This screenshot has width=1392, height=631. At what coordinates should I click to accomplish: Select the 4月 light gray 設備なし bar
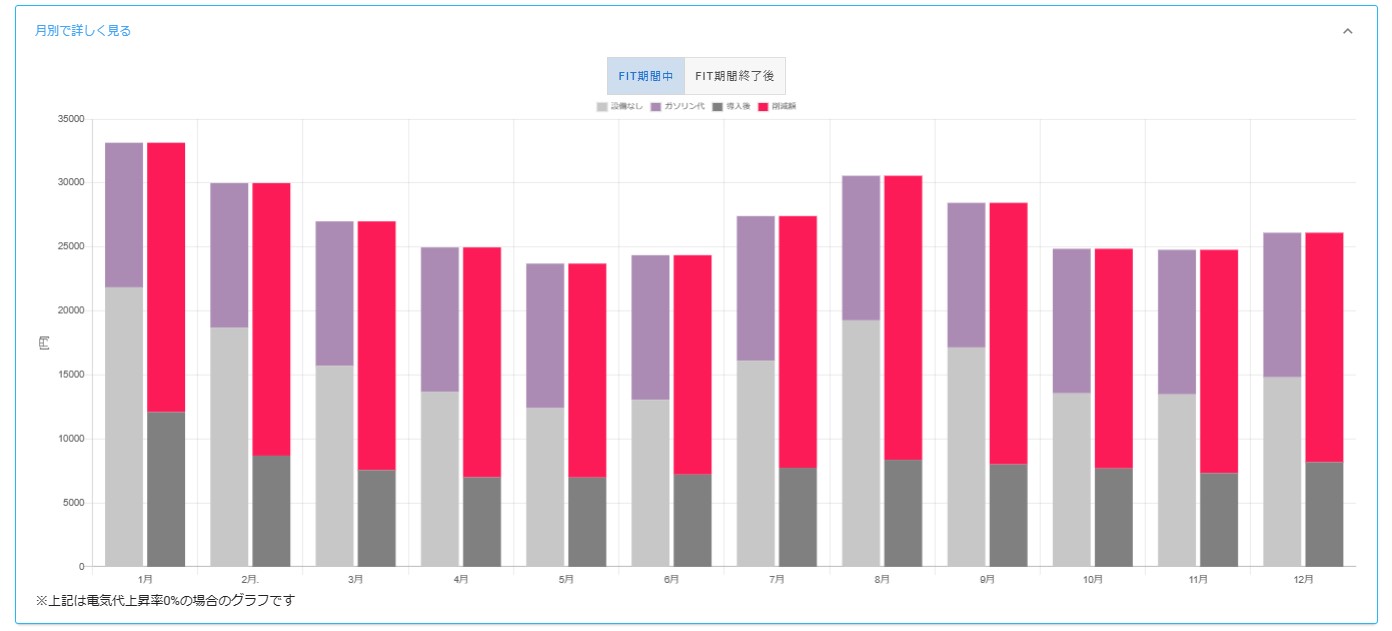point(440,479)
